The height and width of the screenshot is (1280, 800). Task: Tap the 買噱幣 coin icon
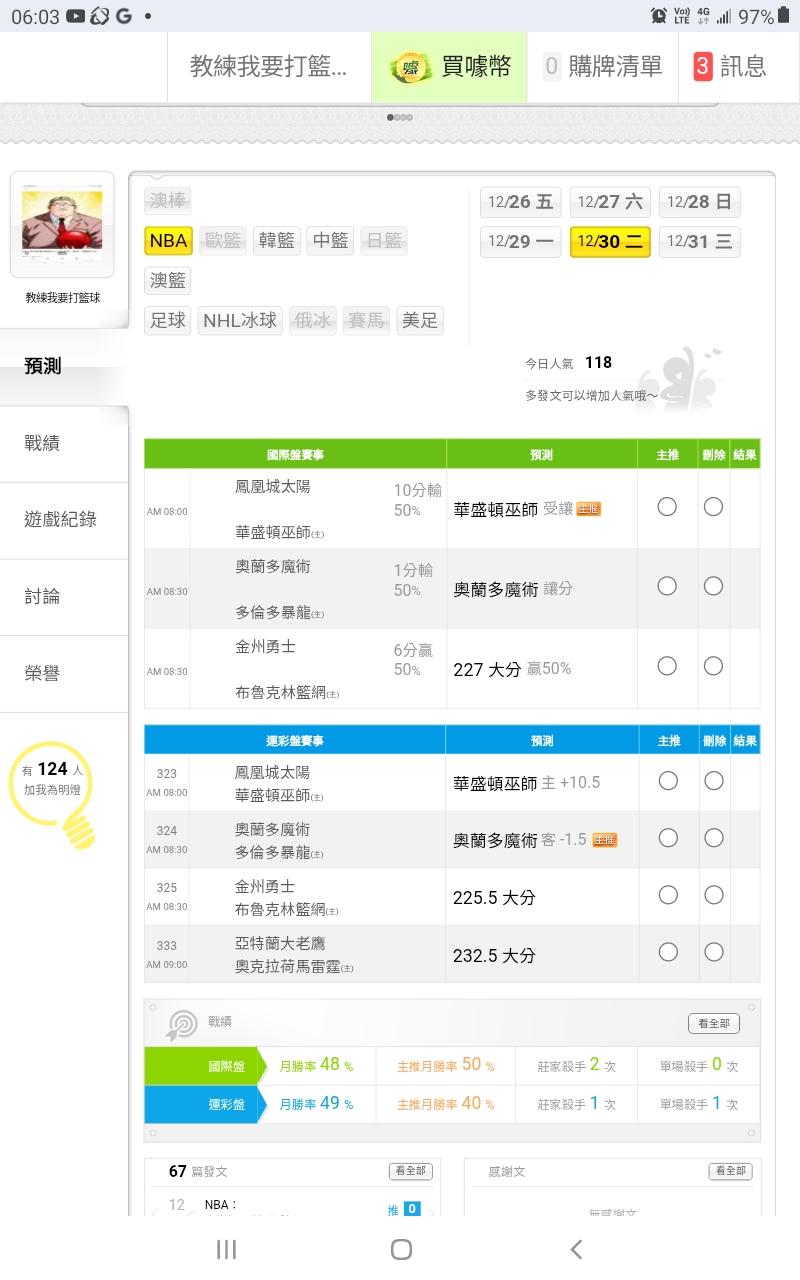coord(410,67)
